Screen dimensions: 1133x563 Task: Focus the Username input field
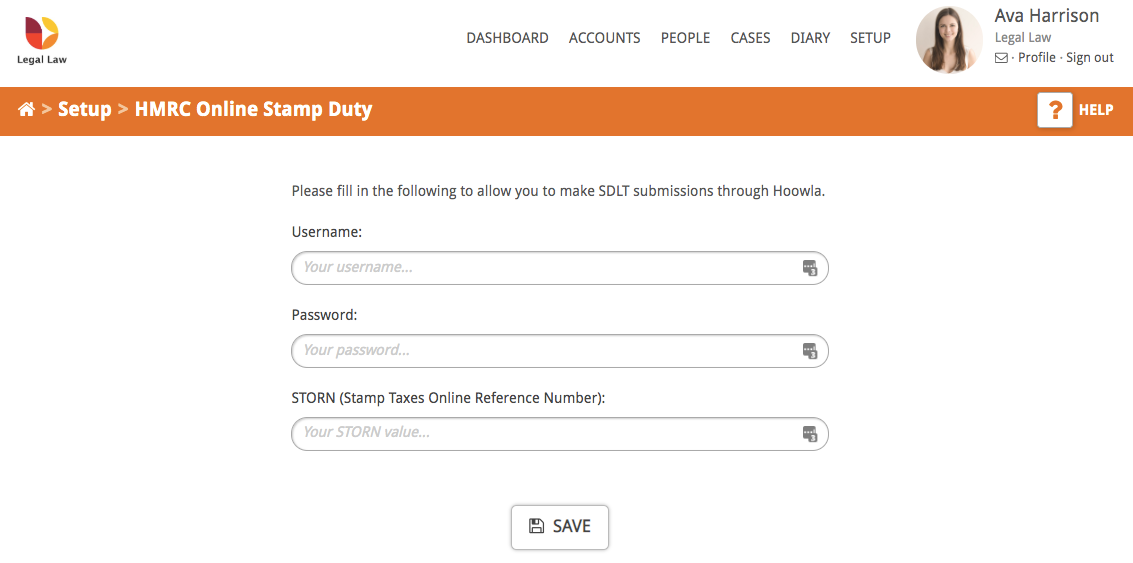(560, 268)
